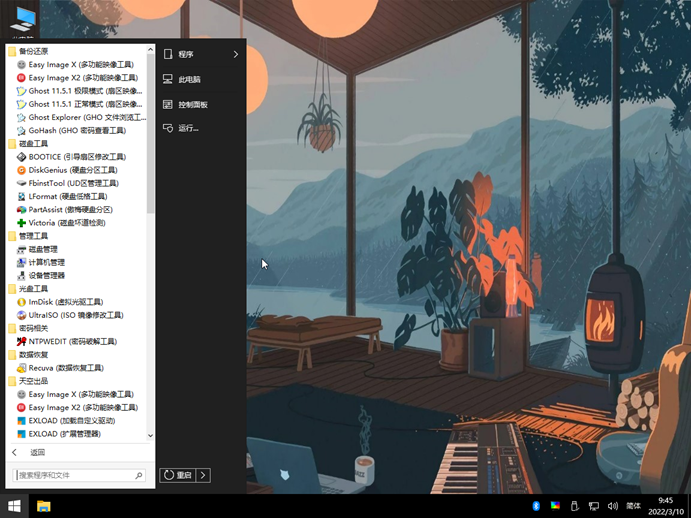Open GoHash GHO password viewer
Image resolution: width=691 pixels, height=518 pixels.
pyautogui.click(x=76, y=130)
